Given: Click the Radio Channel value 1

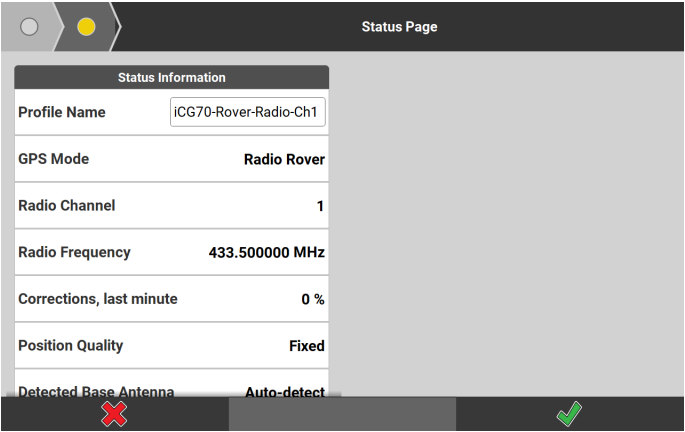Looking at the screenshot, I should pos(320,206).
